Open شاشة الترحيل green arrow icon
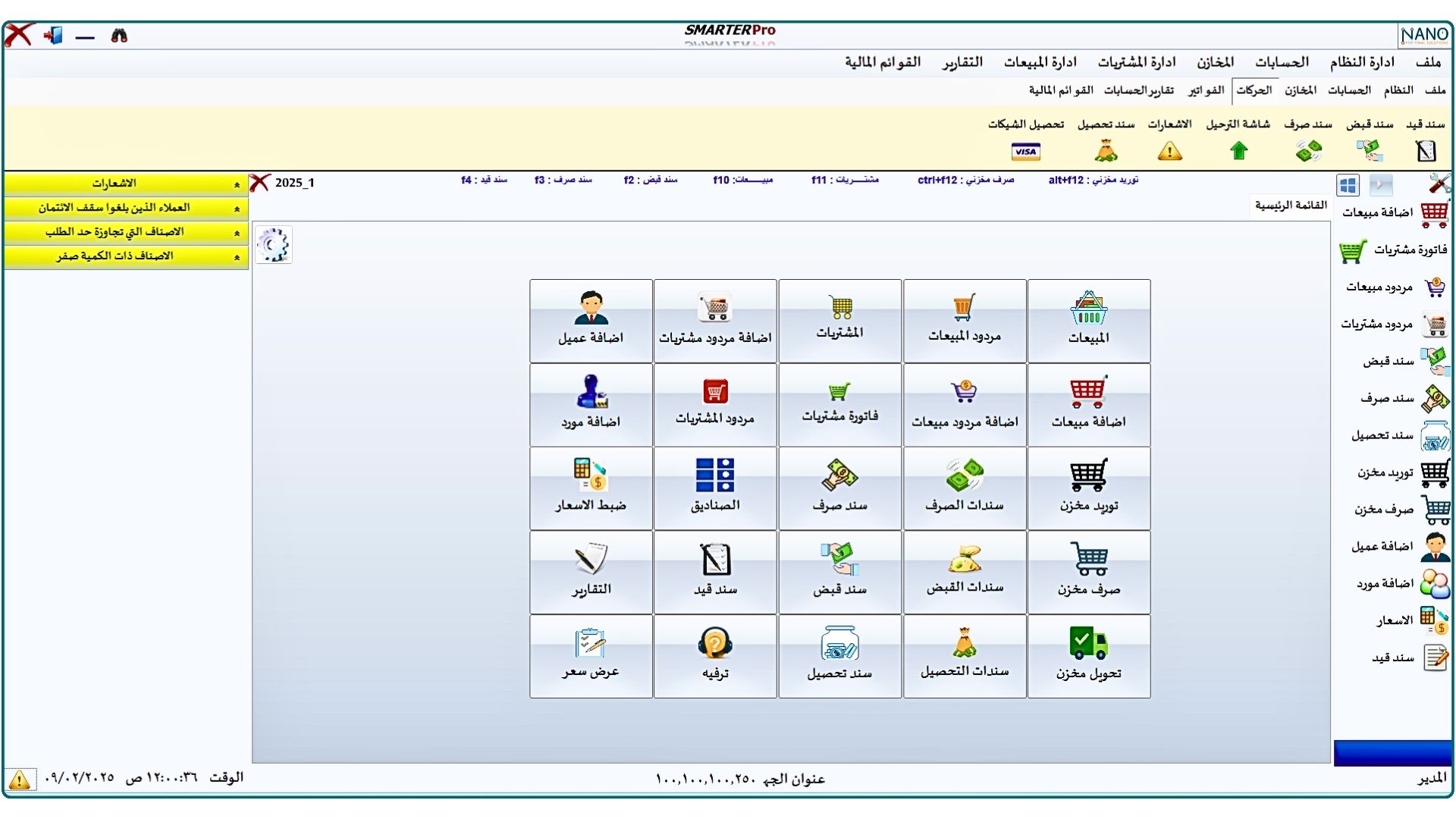Screen dimensions: 1456x819 click(1238, 151)
